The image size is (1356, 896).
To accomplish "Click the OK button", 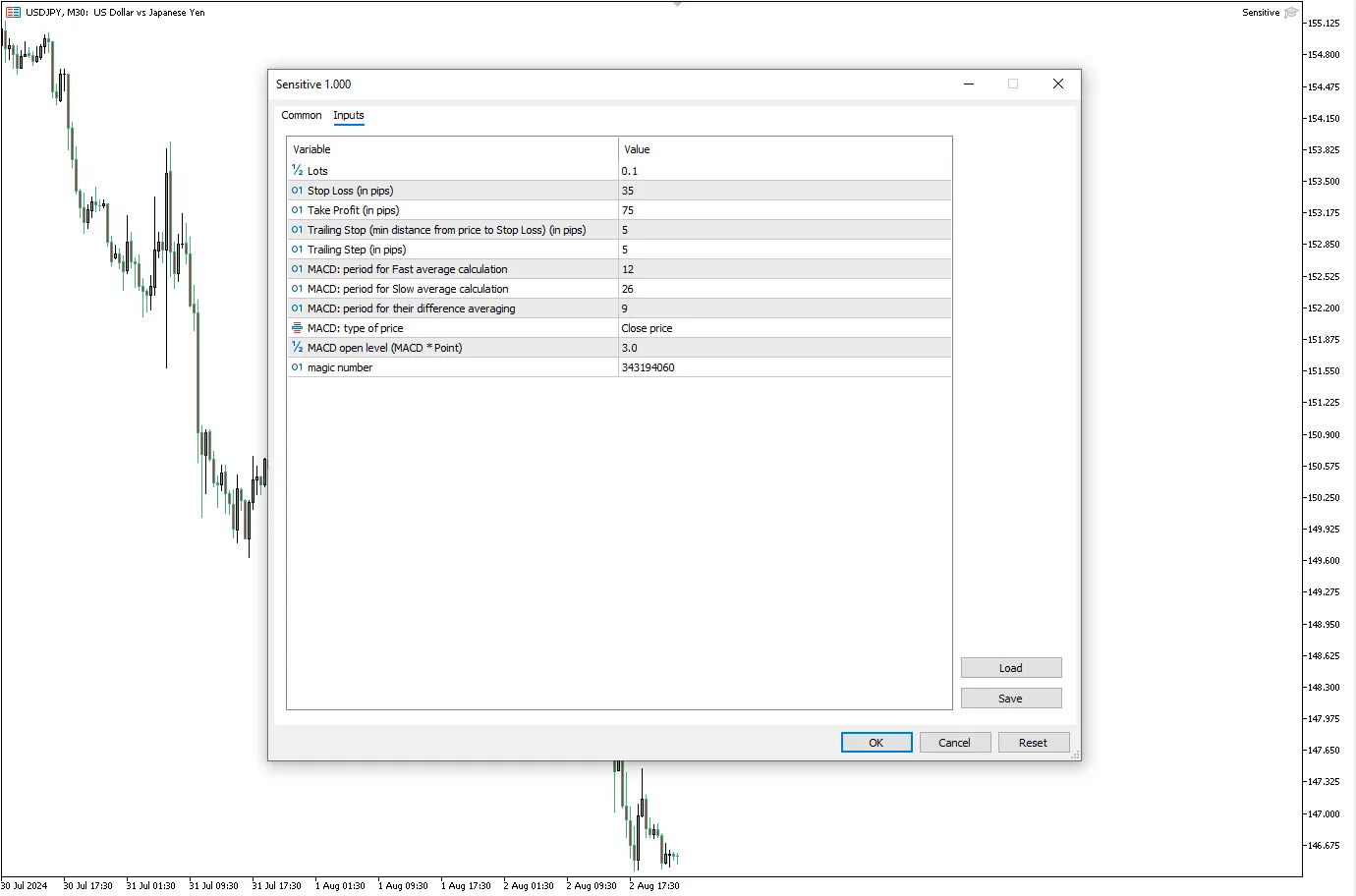I will [x=876, y=743].
